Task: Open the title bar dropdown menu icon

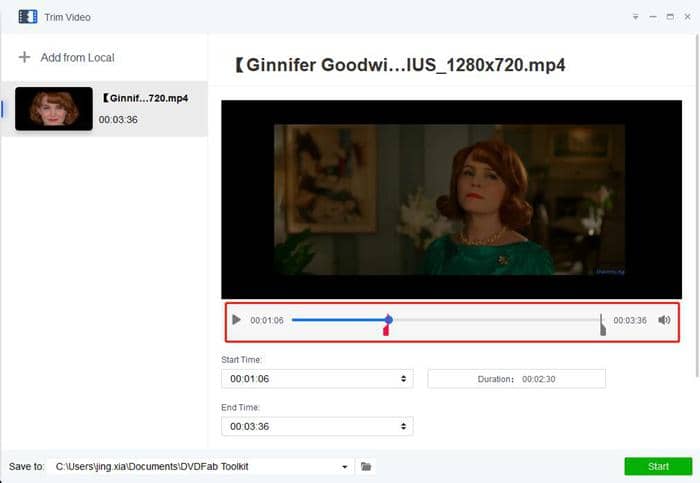Action: pos(635,17)
